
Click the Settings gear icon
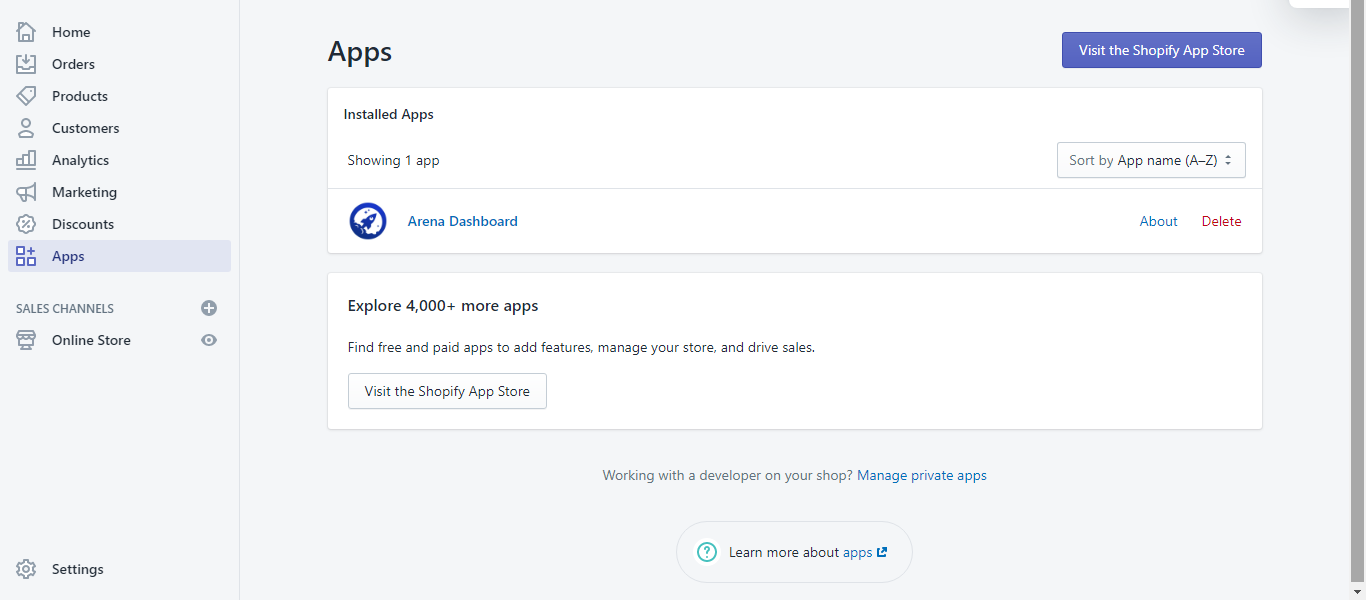coord(26,569)
